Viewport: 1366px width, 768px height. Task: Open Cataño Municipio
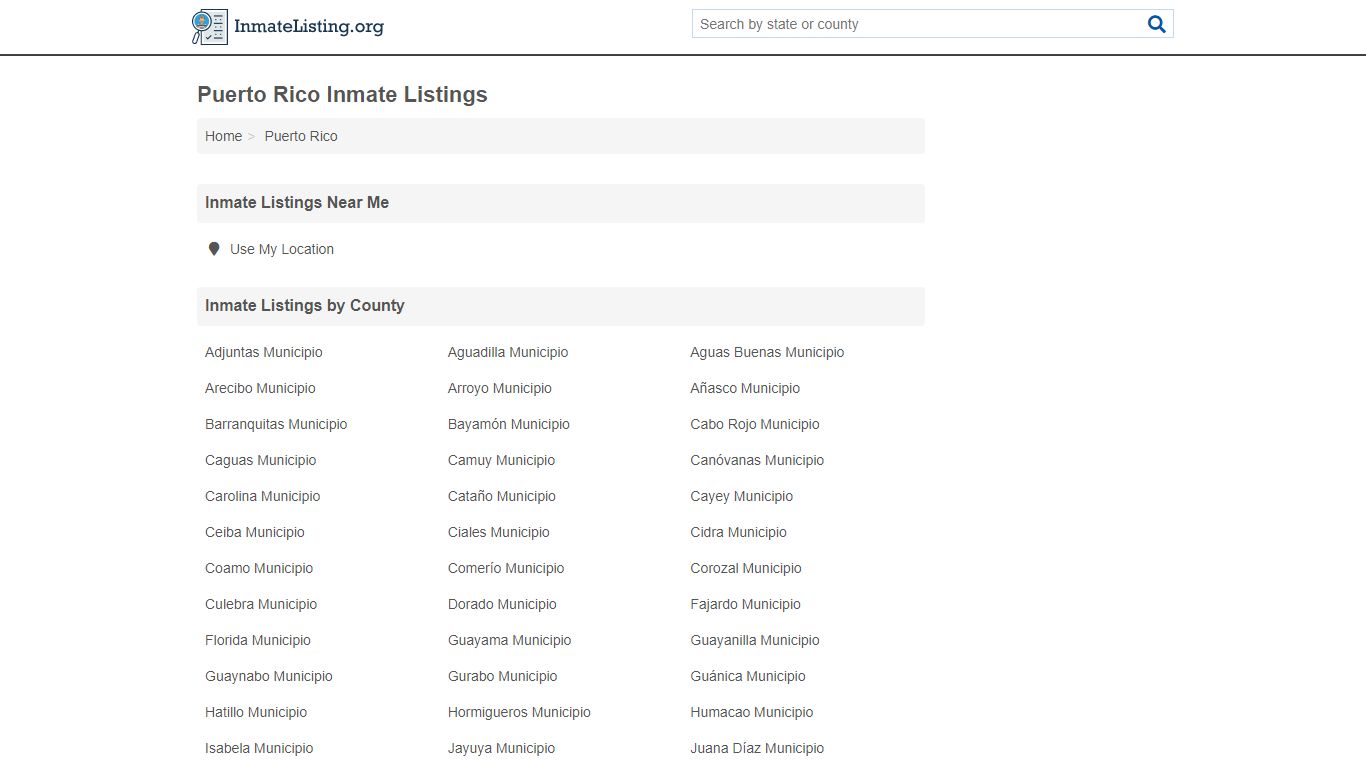[x=502, y=496]
